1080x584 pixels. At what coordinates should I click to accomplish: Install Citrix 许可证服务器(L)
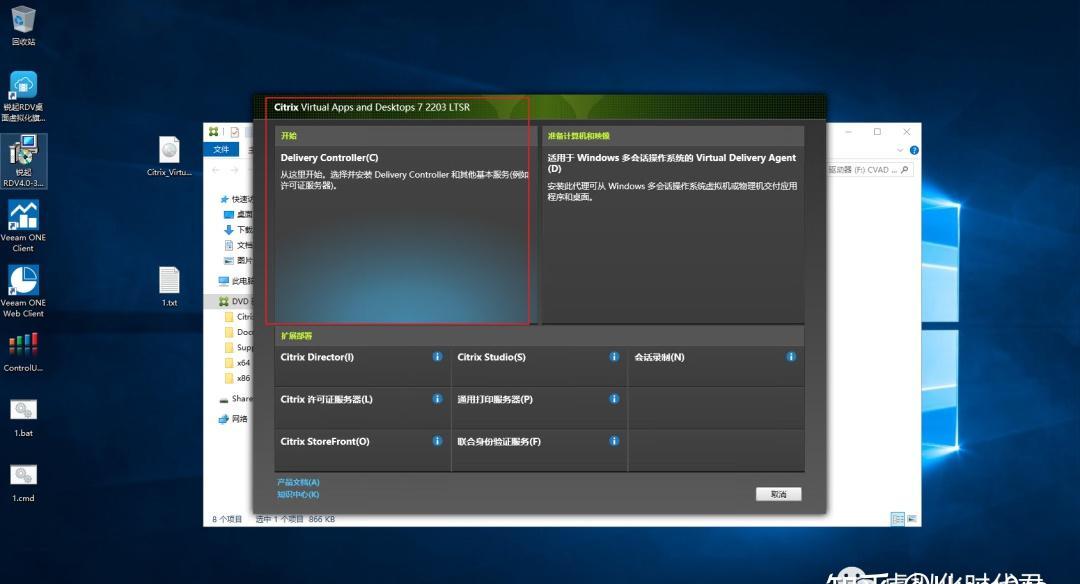[362, 408]
